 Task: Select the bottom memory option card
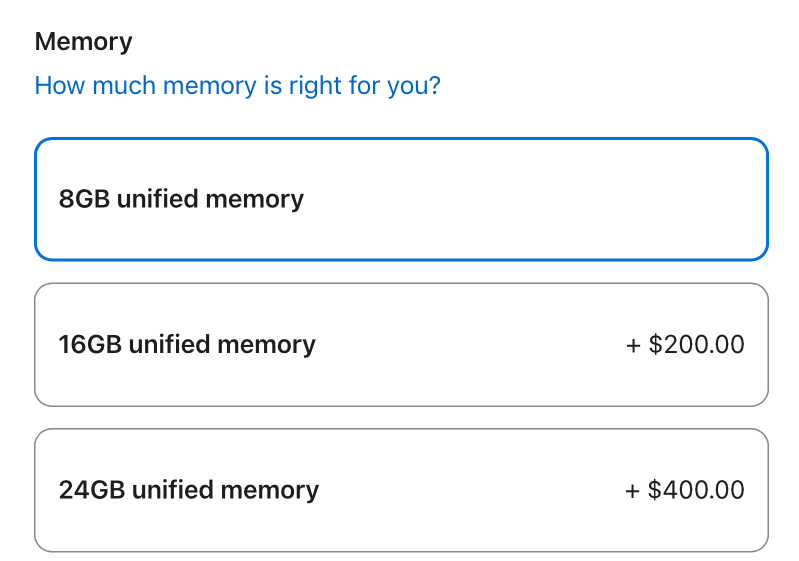point(401,490)
